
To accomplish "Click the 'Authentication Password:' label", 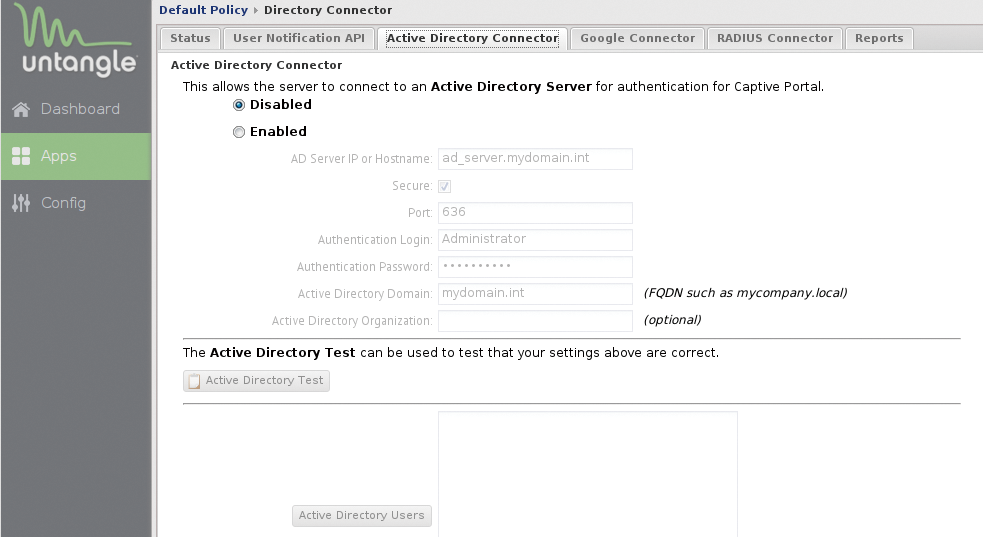I will (364, 267).
